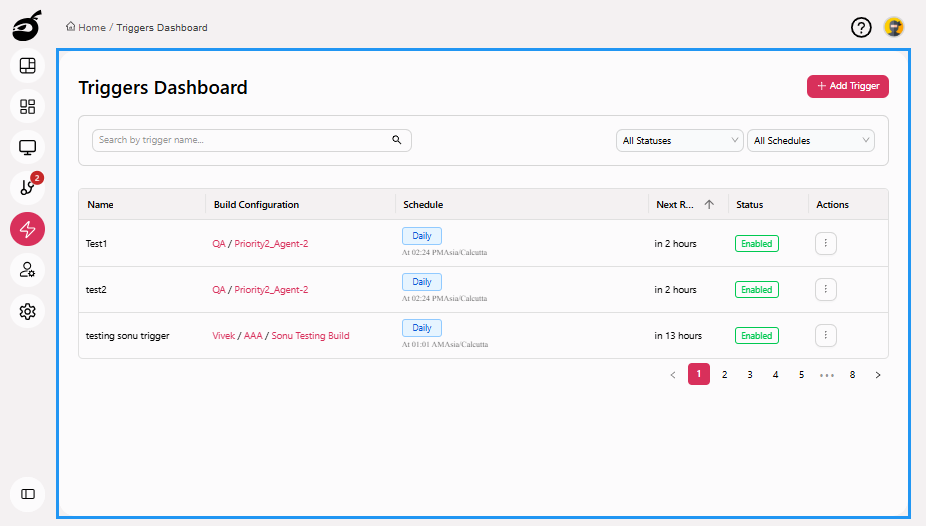The height and width of the screenshot is (526, 926).
Task: Toggle the sidebar collapse button
Action: click(28, 494)
